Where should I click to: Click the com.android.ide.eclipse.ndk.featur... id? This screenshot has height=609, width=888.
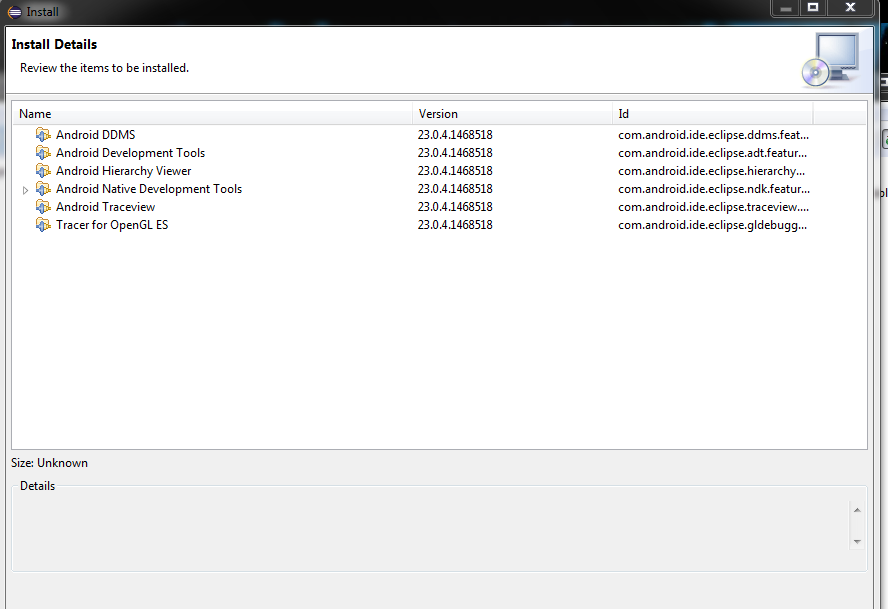click(x=714, y=189)
